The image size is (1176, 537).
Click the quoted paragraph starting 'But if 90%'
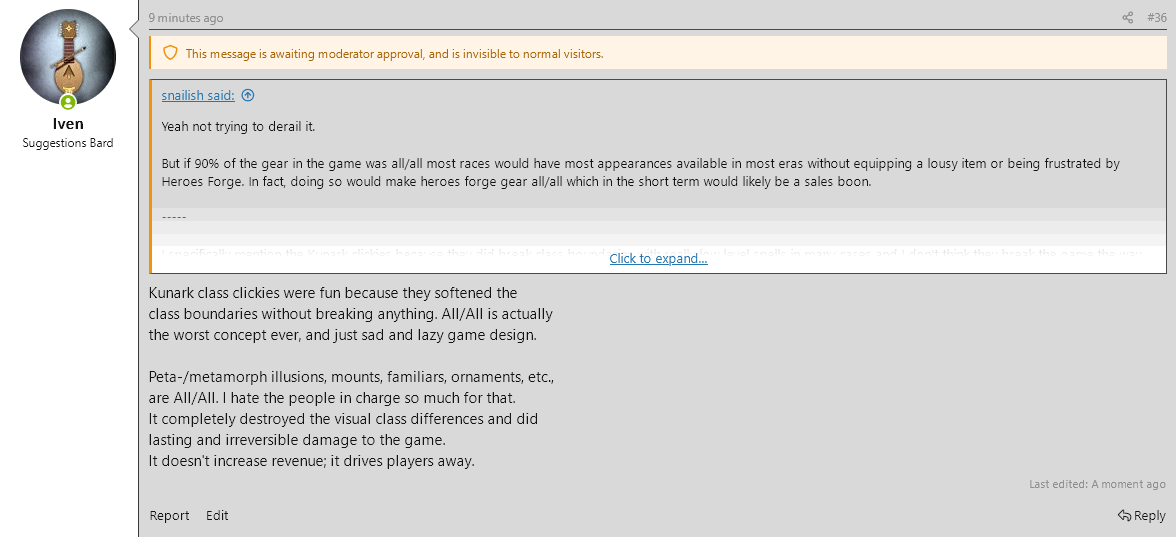pyautogui.click(x=640, y=172)
